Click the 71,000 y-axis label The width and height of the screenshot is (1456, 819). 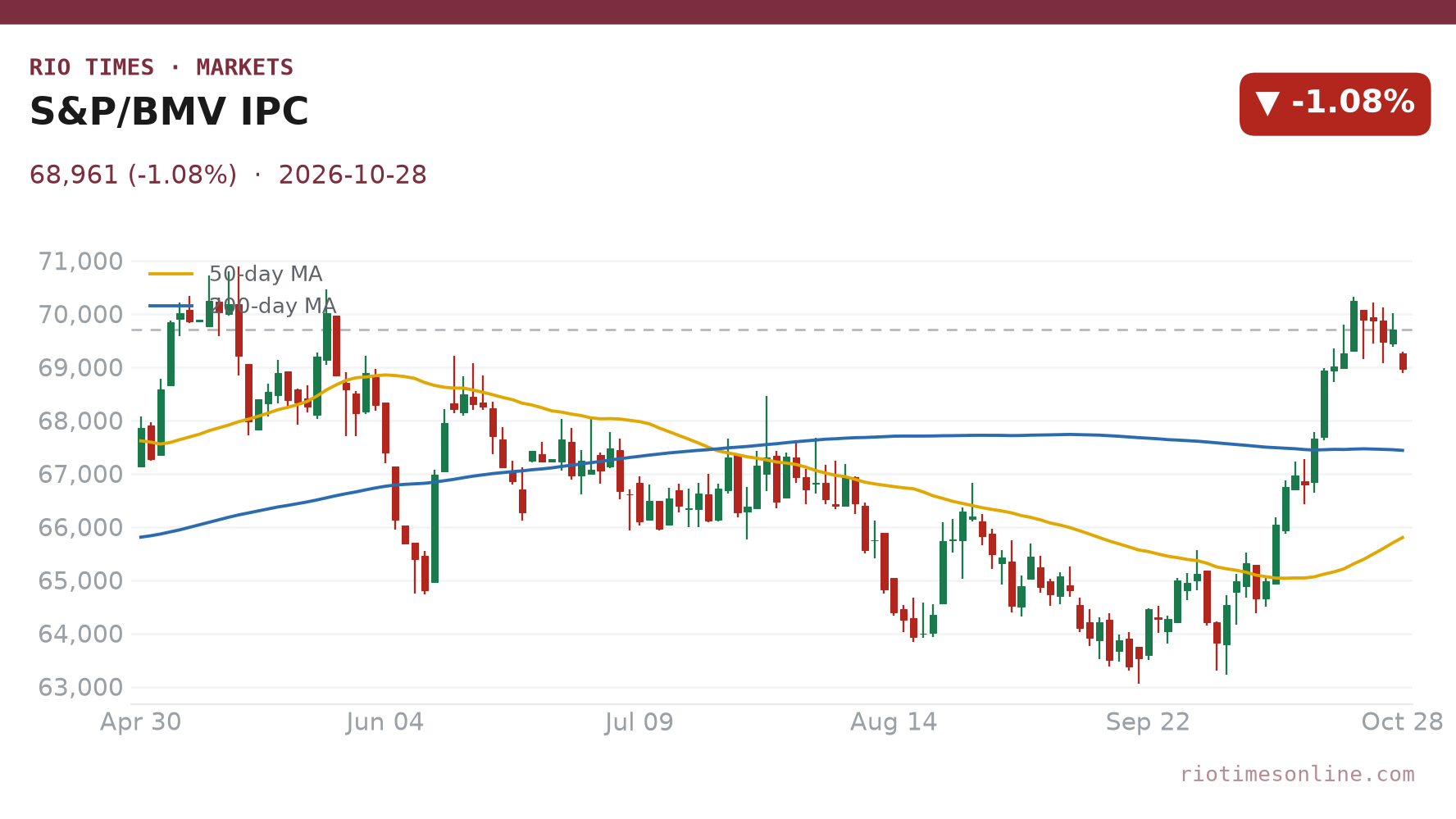tap(80, 262)
